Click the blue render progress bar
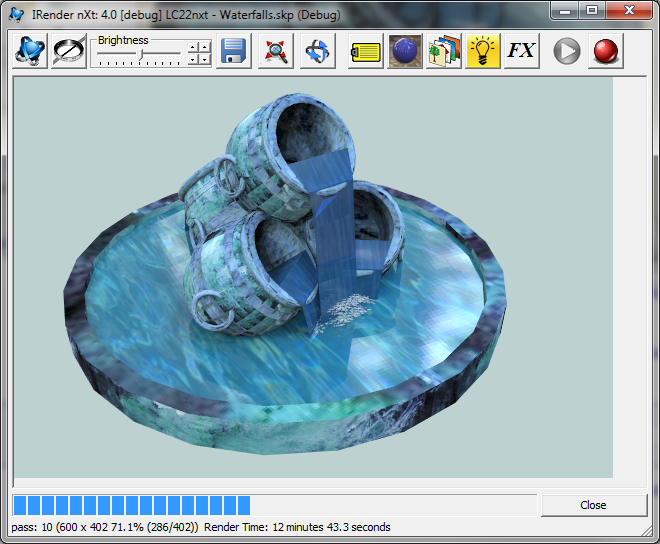The image size is (660, 544). coord(131,505)
